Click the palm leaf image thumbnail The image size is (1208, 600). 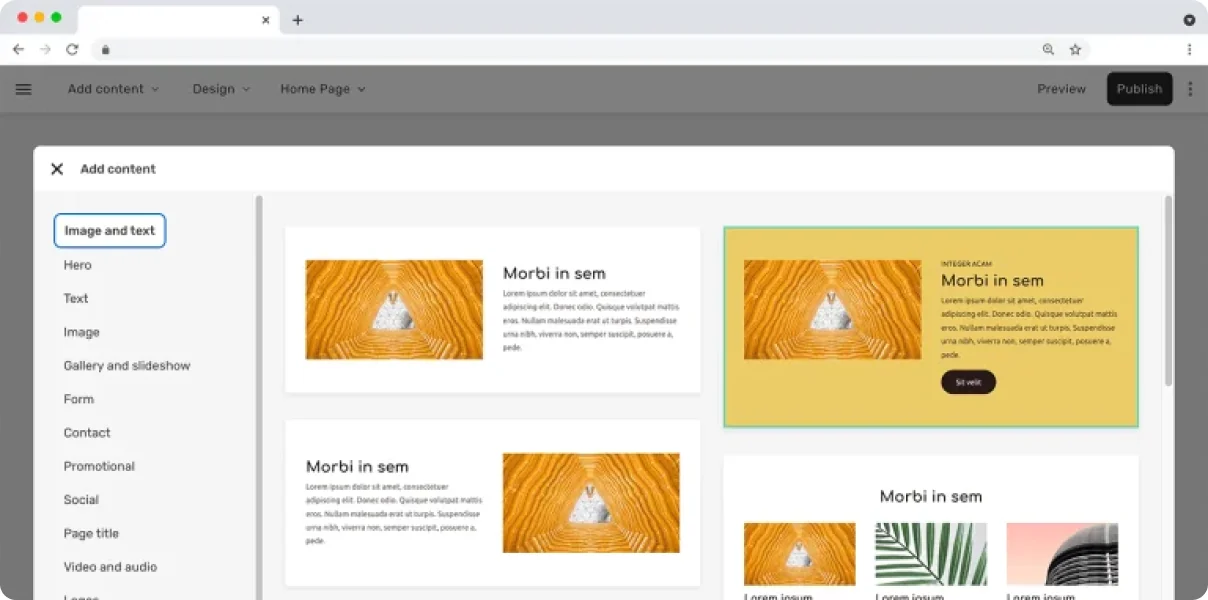(x=931, y=554)
